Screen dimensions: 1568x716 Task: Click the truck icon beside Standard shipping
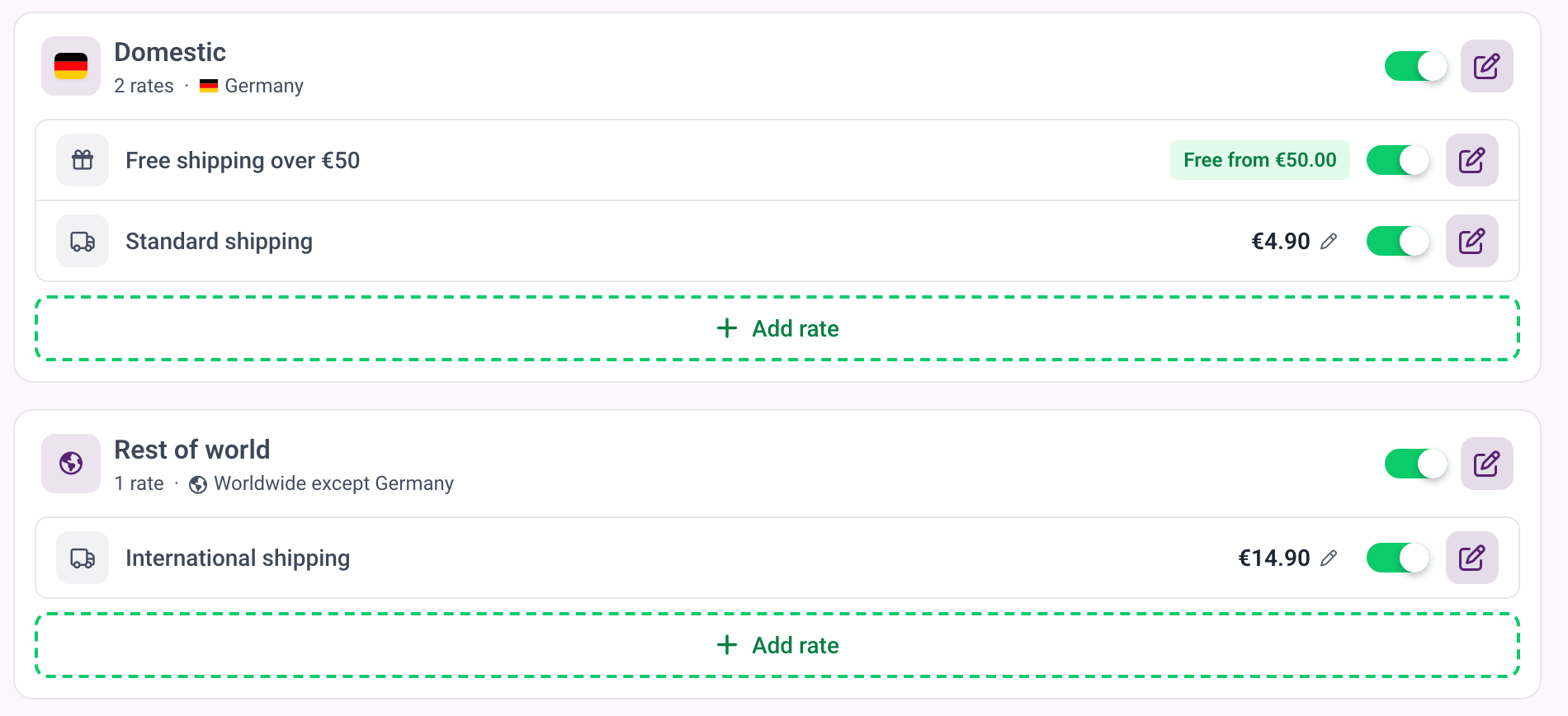coord(83,241)
